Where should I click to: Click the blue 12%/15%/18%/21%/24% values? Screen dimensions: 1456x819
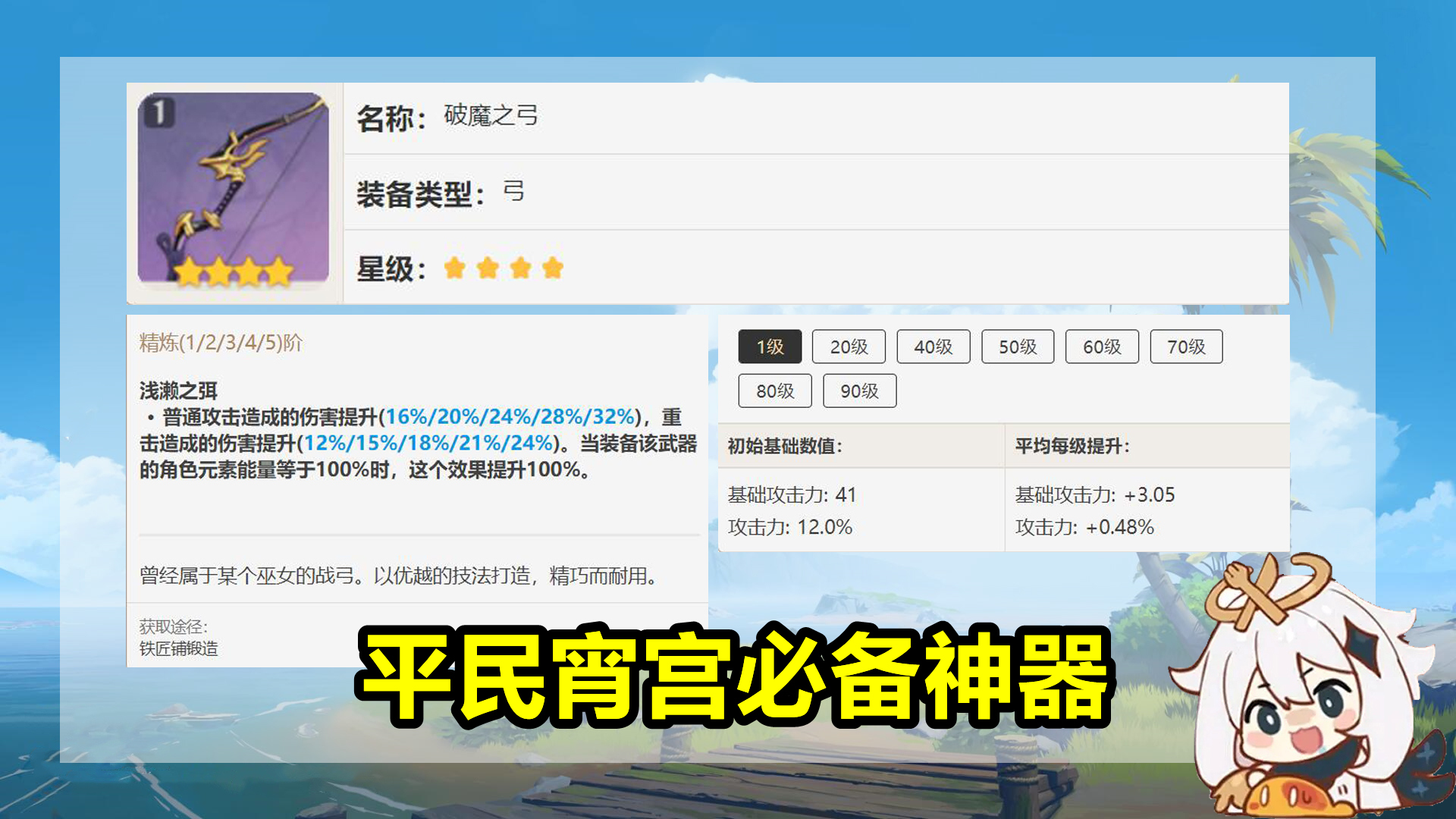pyautogui.click(x=428, y=443)
